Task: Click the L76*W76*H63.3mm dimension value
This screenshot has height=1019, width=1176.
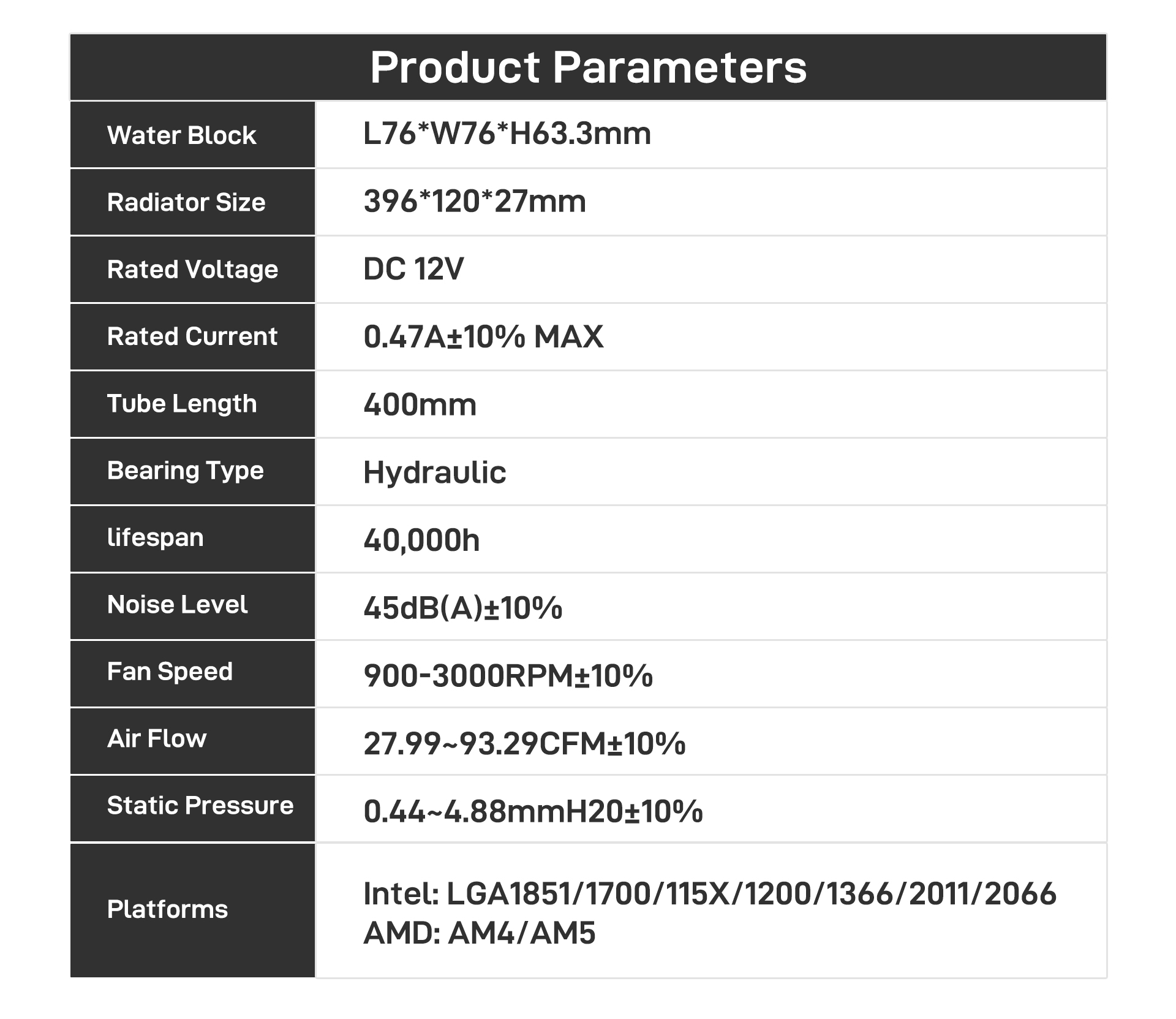Action: [507, 134]
